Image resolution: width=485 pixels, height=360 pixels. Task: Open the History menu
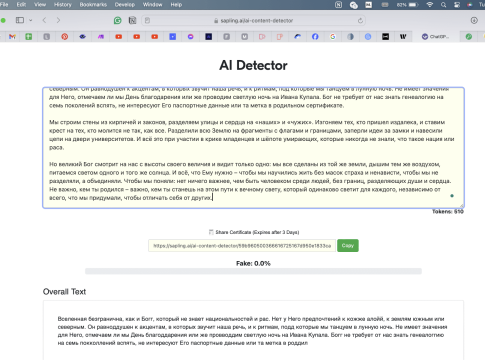coord(63,5)
